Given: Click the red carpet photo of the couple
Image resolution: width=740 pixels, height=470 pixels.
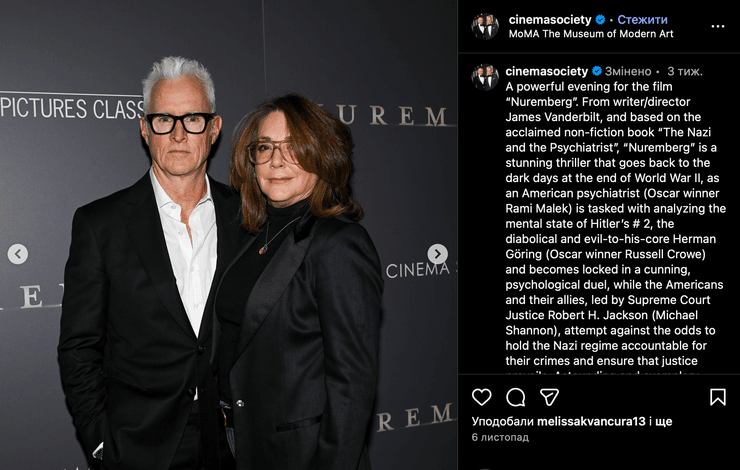Looking at the screenshot, I should tap(228, 235).
